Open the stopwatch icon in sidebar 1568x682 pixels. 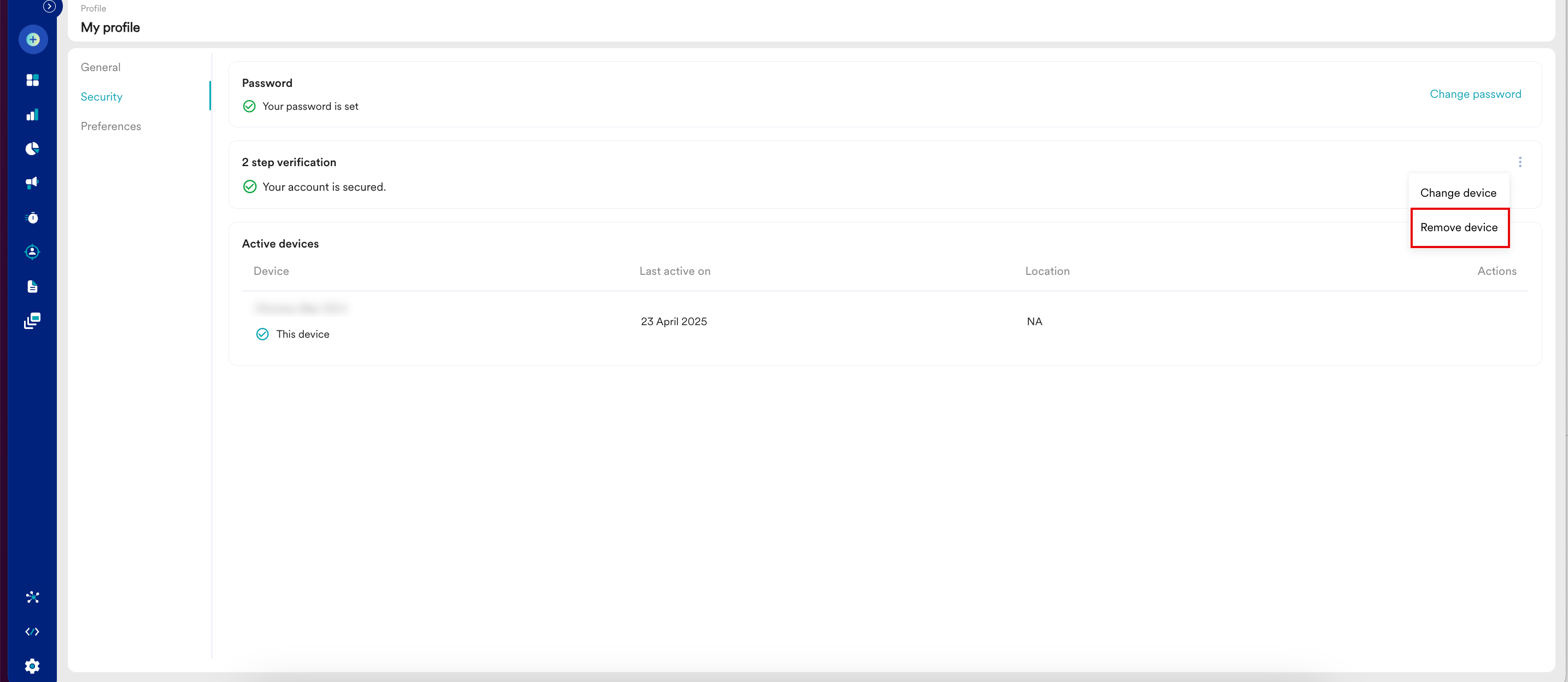(32, 217)
